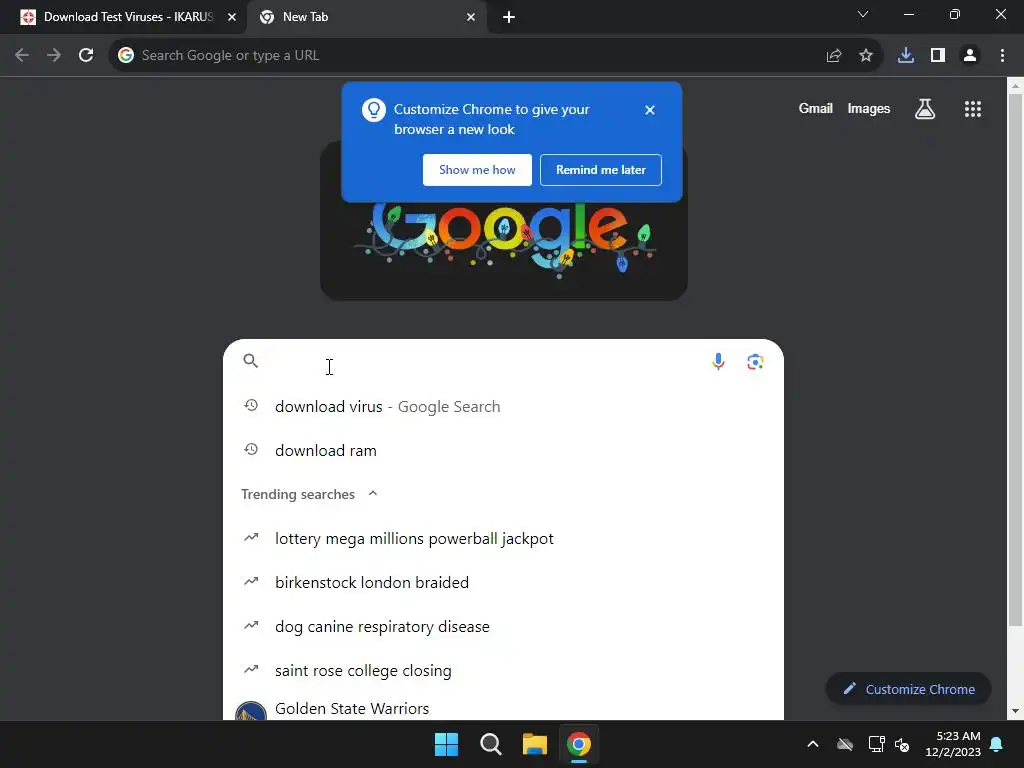Screen dimensions: 1024x768
Task: Close the Download Test Viruses tab
Action: 232,17
